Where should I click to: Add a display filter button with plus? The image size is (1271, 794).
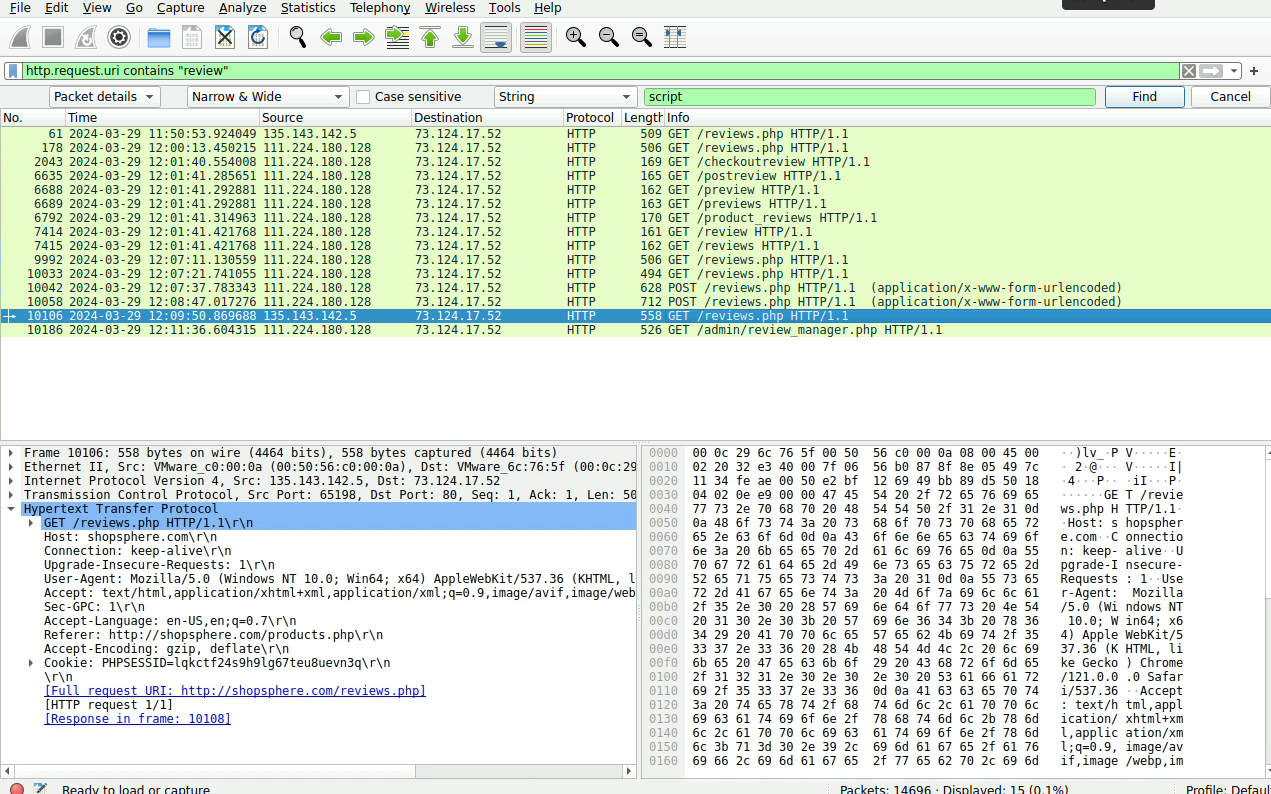click(x=1254, y=71)
